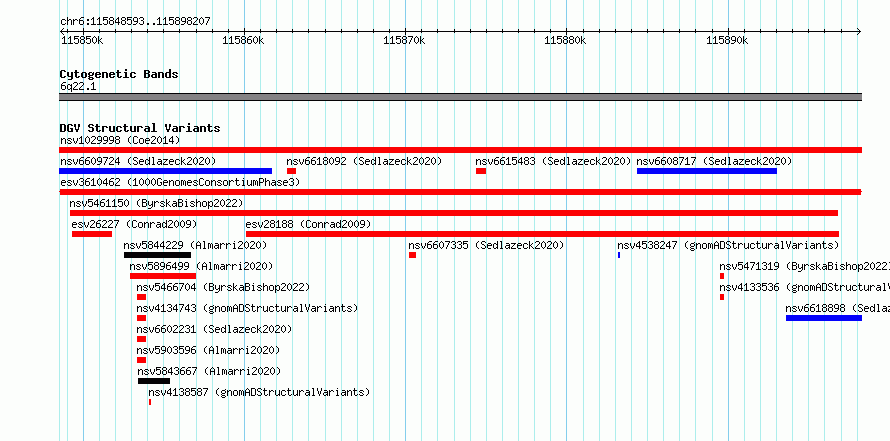890x441 pixels.
Task: Click the 115880k ruler tick label
Action: pyautogui.click(x=565, y=40)
